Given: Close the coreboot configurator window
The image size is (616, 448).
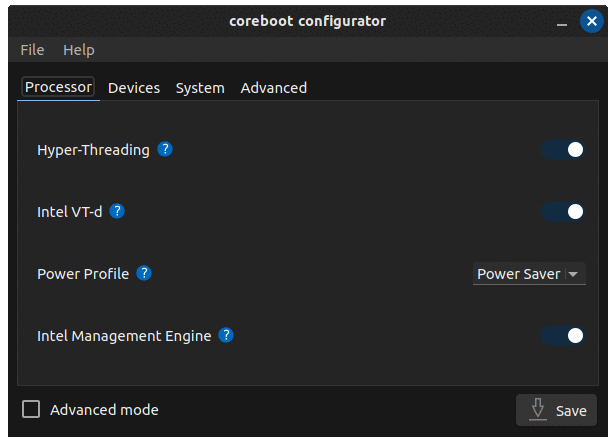Looking at the screenshot, I should click(591, 20).
